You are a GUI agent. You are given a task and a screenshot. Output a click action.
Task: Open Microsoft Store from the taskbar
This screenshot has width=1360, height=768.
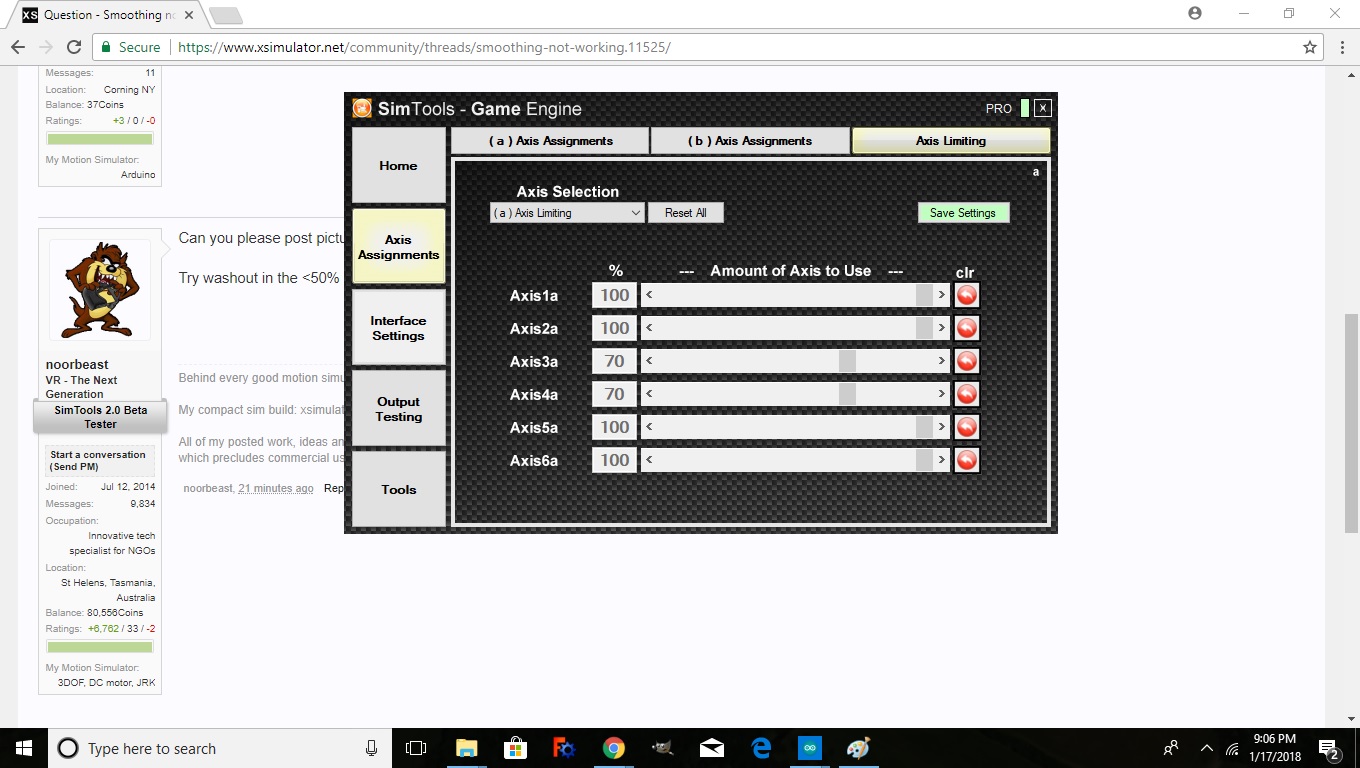(515, 748)
